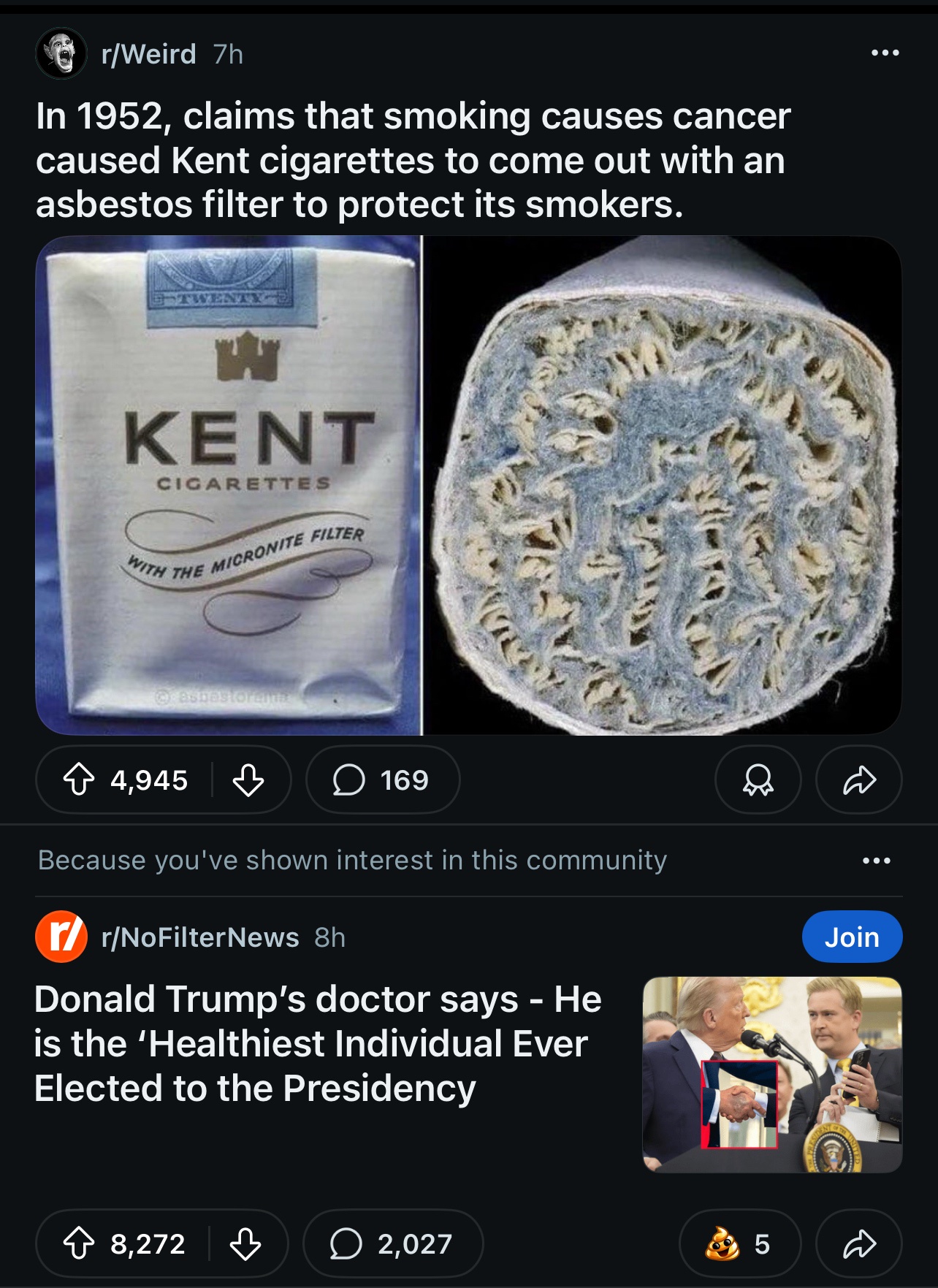The image size is (938, 1288).
Task: Give an award to the Kent post
Action: pos(758,780)
